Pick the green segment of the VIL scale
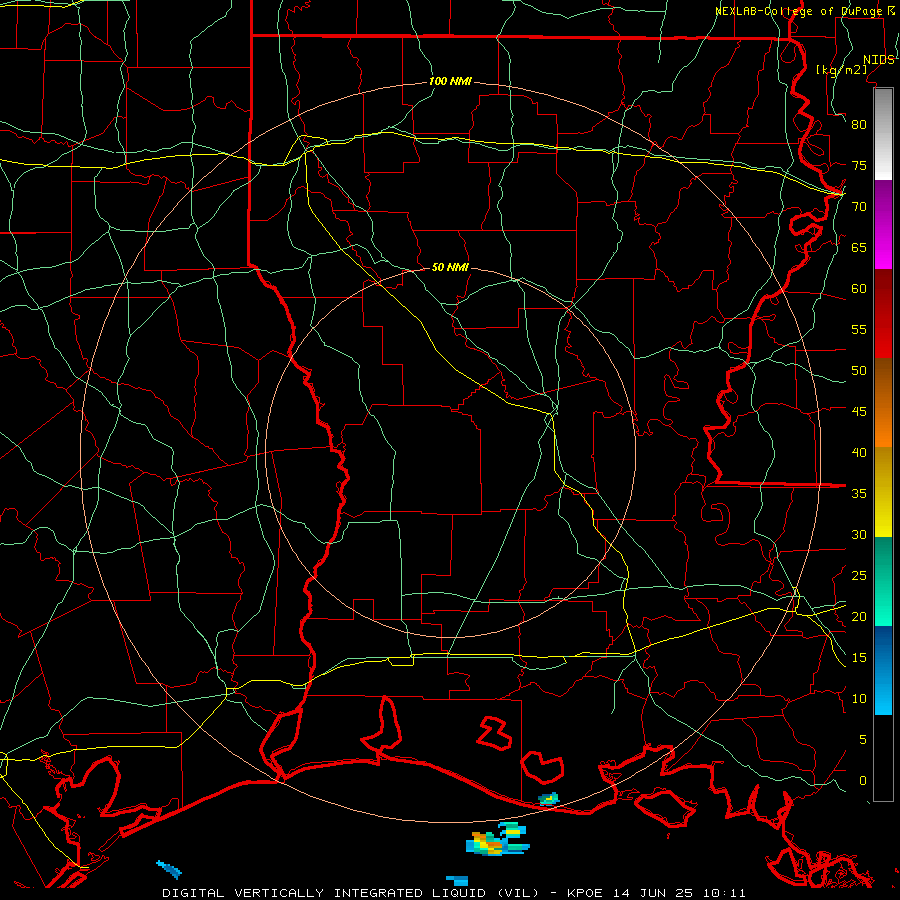 click(x=883, y=581)
